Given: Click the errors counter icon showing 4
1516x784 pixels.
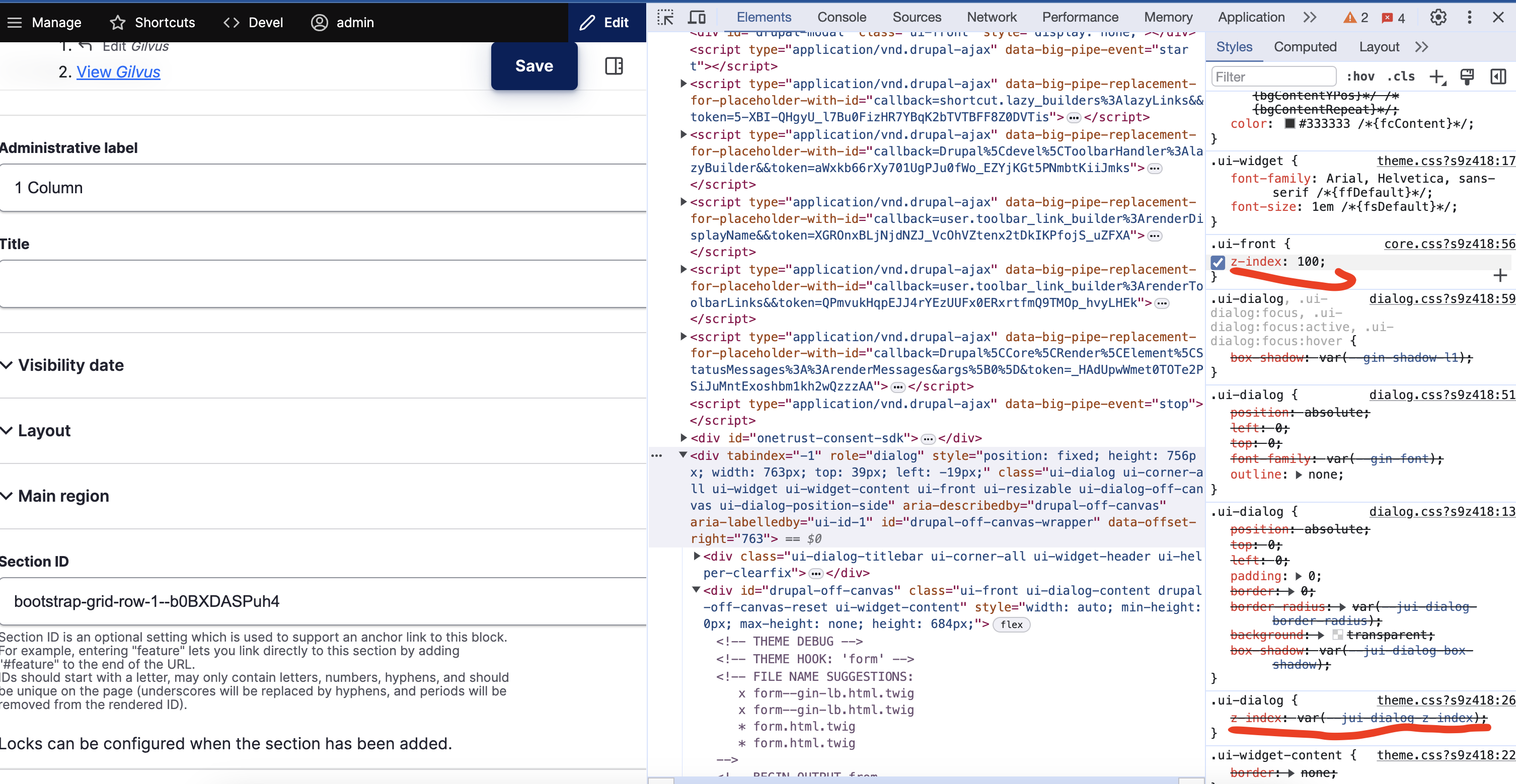Looking at the screenshot, I should 1393,17.
